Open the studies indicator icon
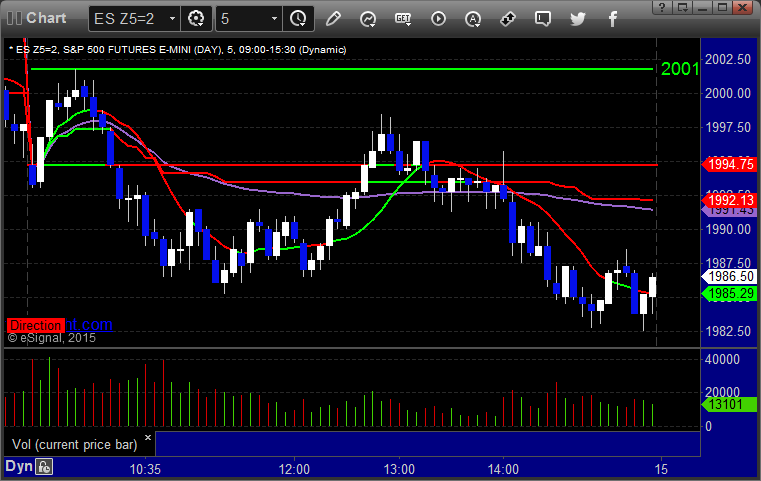This screenshot has width=761, height=481. [368, 18]
